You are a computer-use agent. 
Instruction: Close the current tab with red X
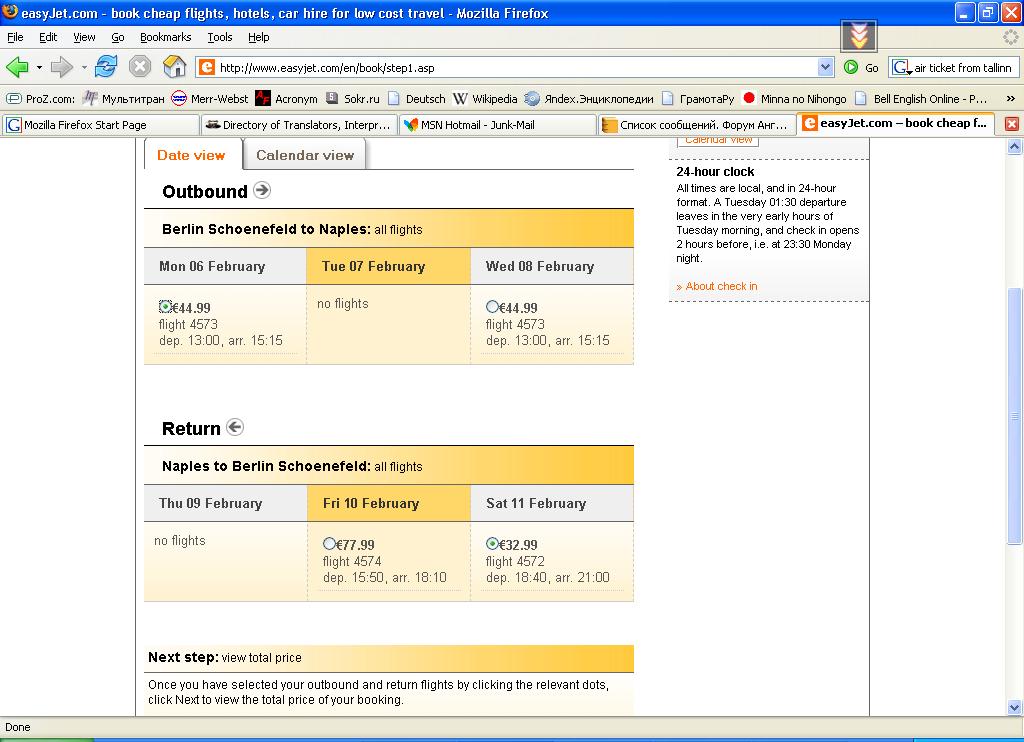point(1012,124)
